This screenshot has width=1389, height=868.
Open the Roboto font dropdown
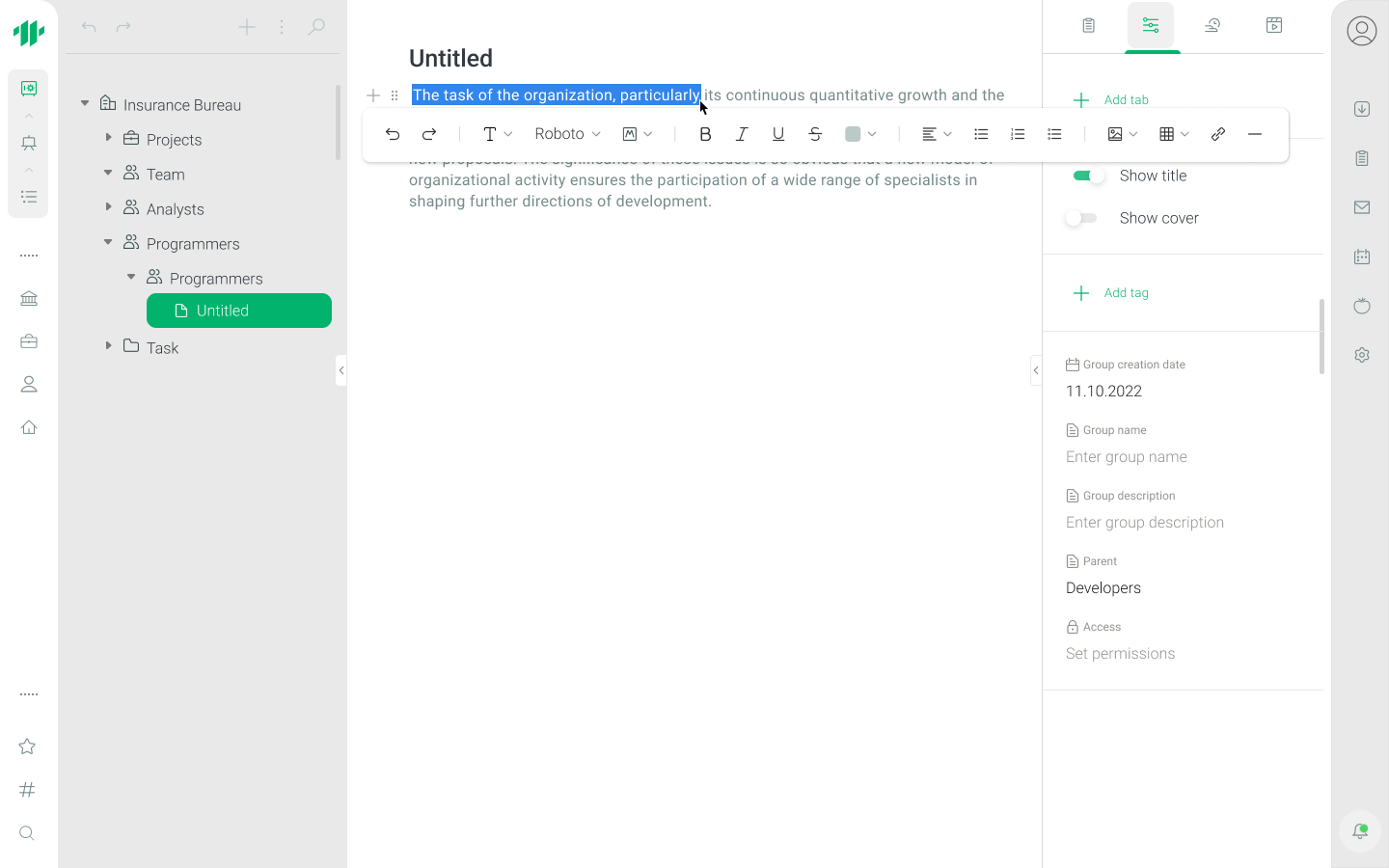point(567,134)
